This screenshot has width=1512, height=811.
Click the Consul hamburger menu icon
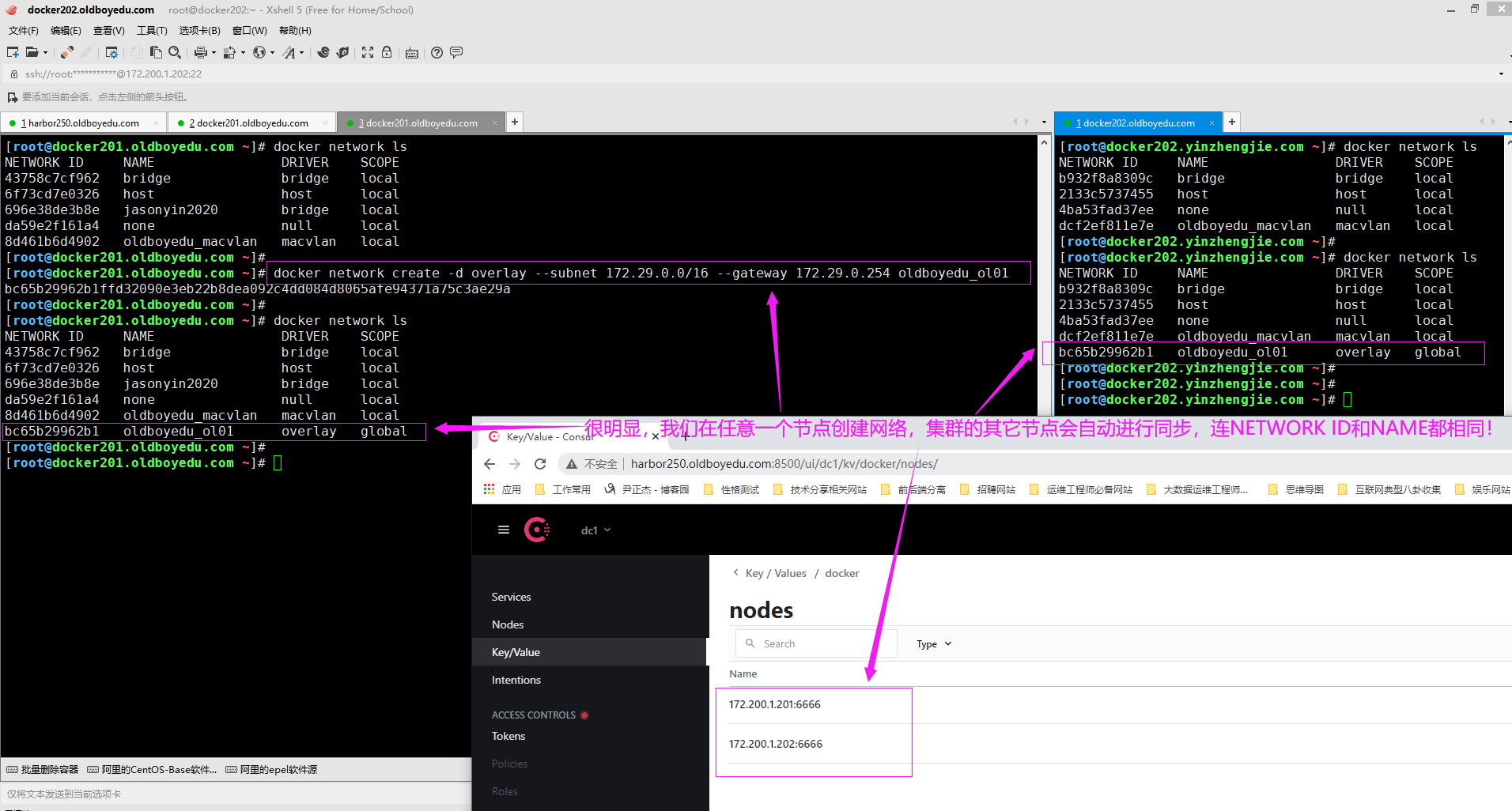pos(504,530)
